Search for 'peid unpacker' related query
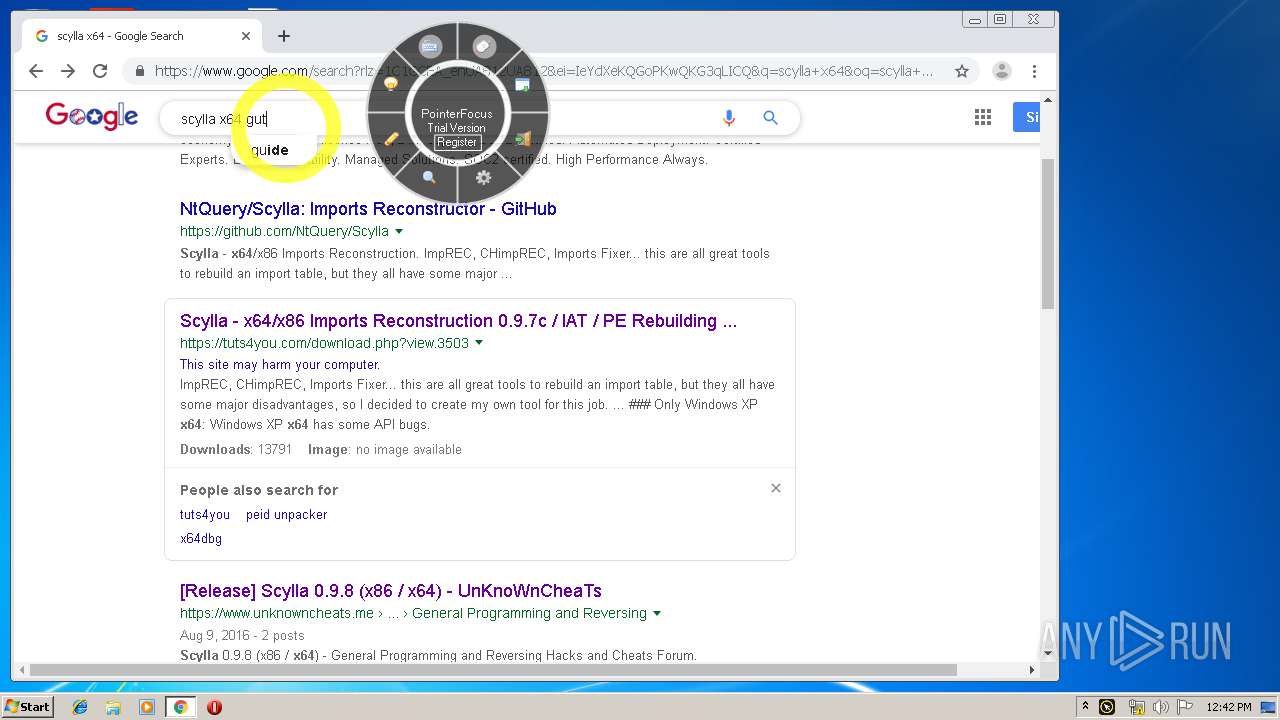1280x720 pixels. (x=287, y=515)
